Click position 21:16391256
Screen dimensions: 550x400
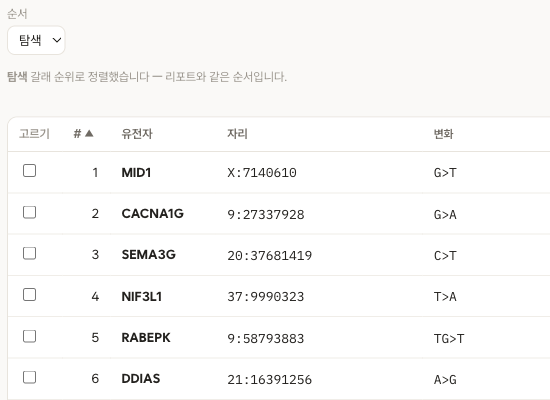point(270,380)
